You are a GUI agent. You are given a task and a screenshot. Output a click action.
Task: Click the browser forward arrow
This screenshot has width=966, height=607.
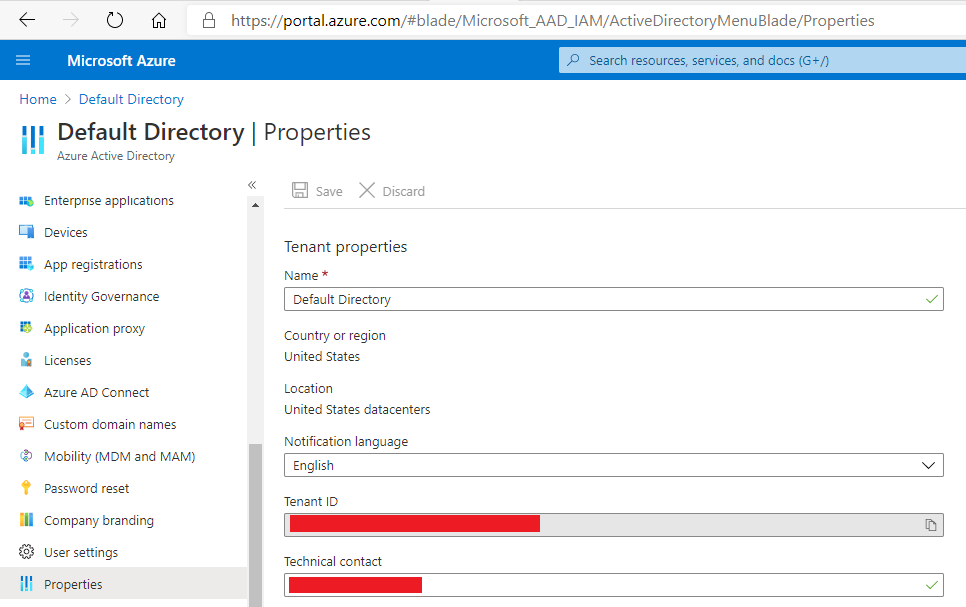[x=71, y=20]
